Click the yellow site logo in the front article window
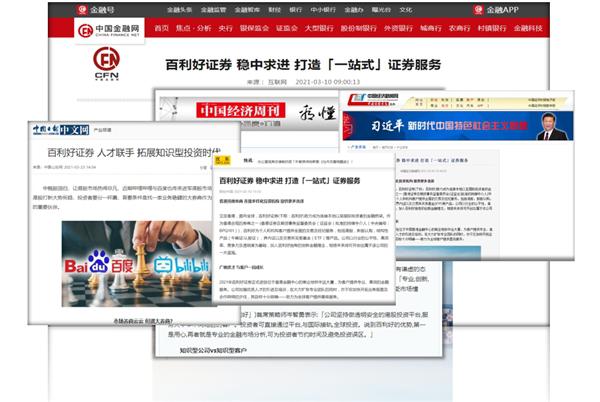The height and width of the screenshot is (402, 600). (x=222, y=161)
